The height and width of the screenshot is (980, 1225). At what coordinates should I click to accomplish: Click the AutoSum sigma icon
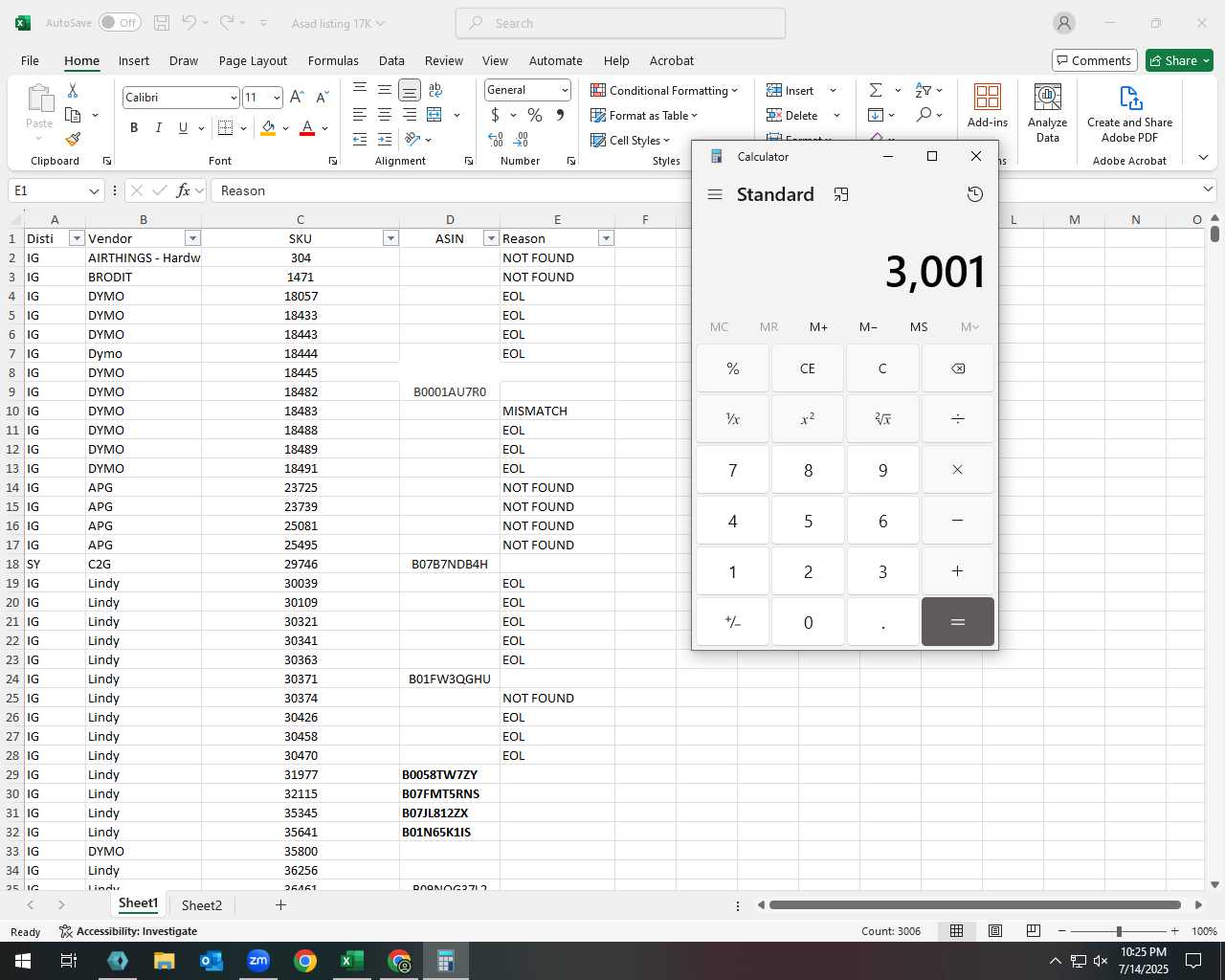(876, 90)
